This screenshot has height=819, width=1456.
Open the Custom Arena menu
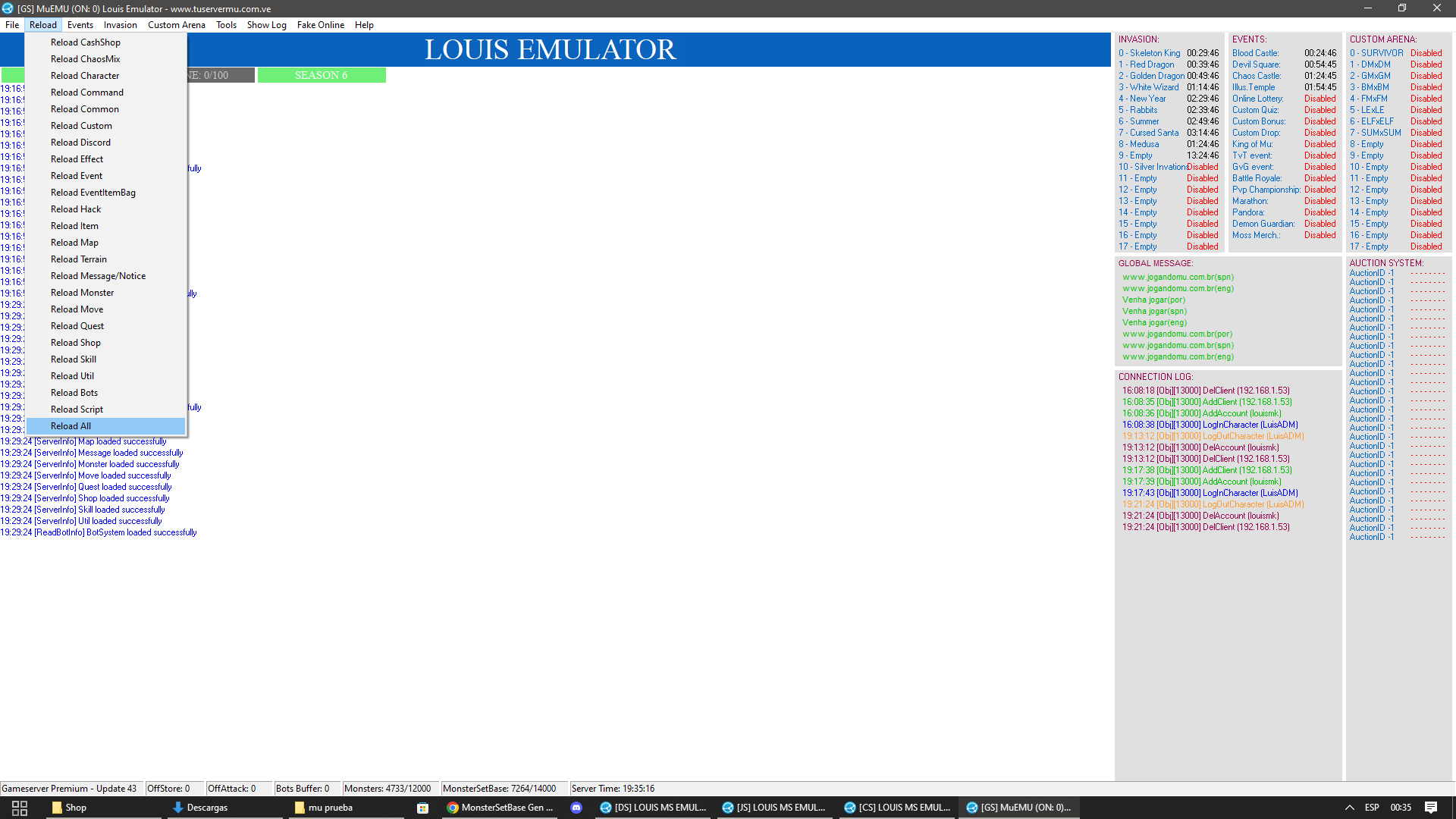coord(177,25)
